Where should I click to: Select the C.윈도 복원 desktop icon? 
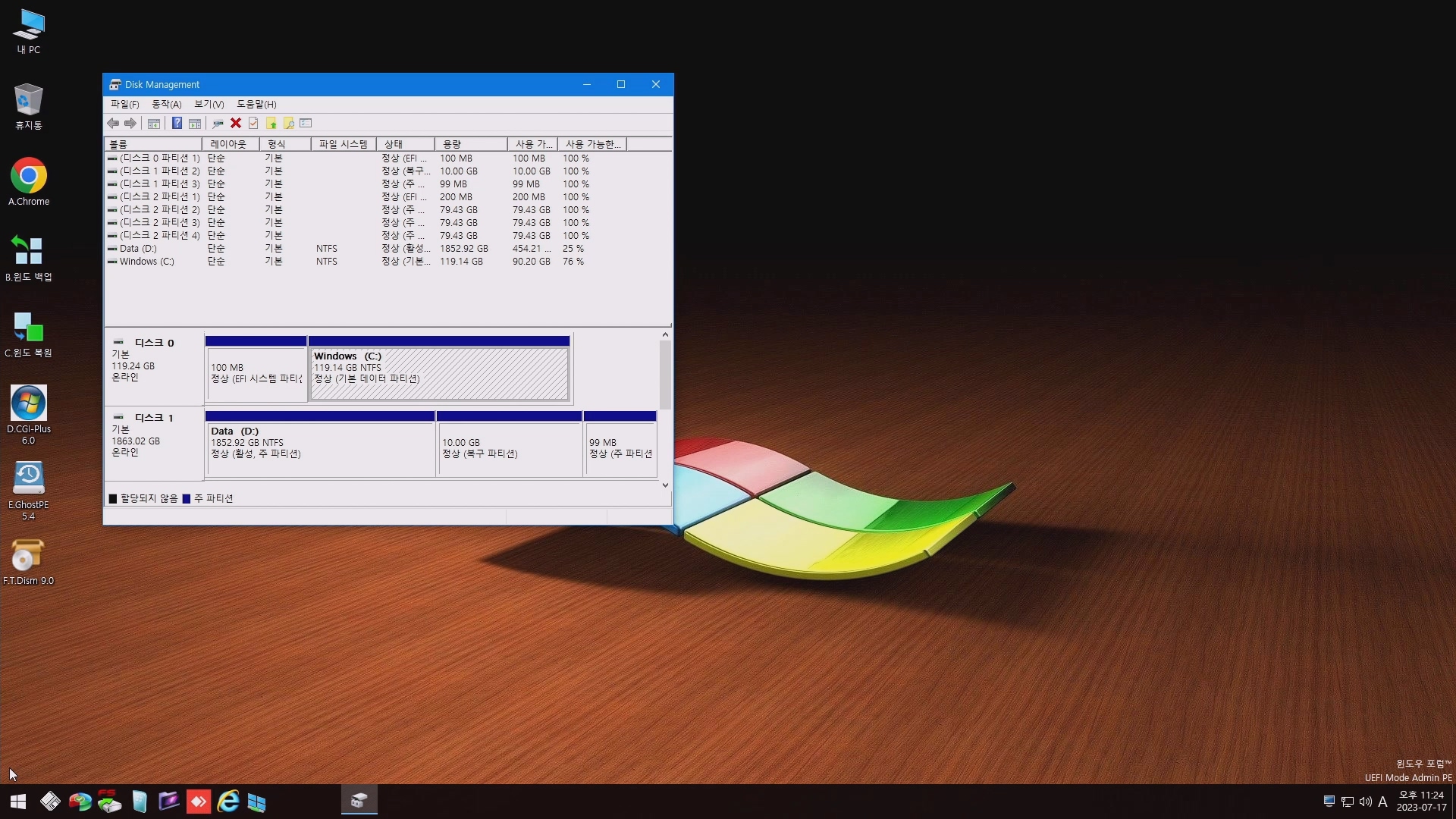click(29, 334)
